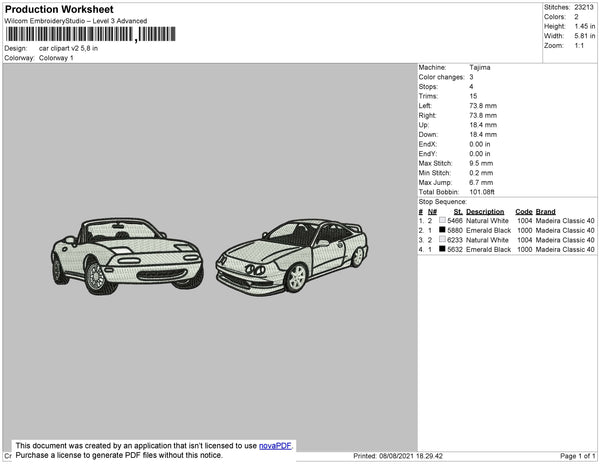Click the Natural White swatch in stop 1

pos(442,220)
